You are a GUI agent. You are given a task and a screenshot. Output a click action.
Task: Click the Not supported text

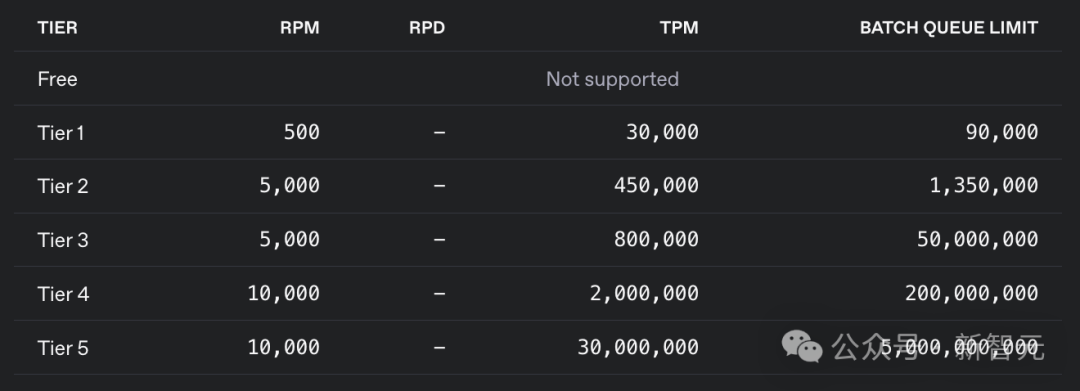coord(612,79)
